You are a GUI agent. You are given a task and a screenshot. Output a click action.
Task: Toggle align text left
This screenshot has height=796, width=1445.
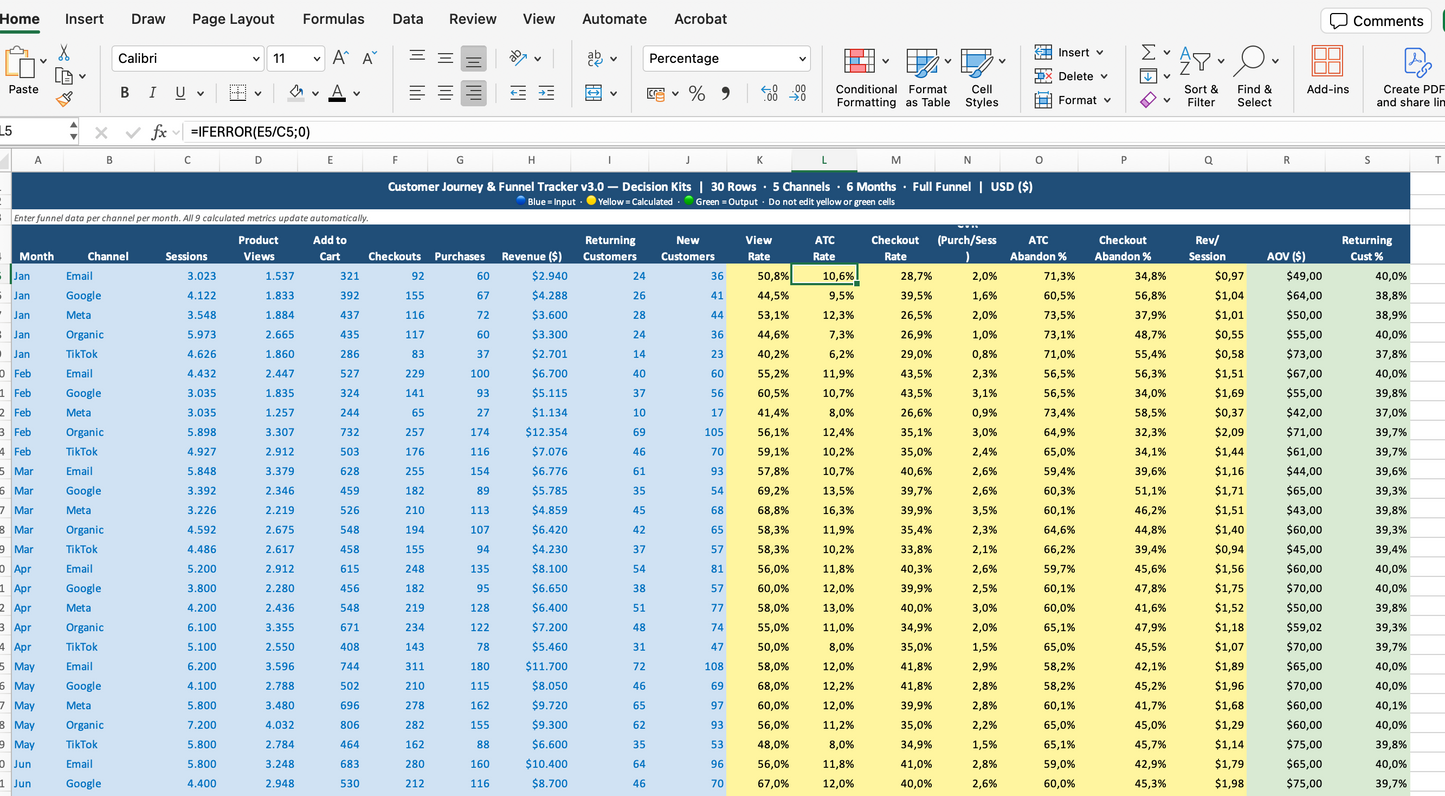[418, 93]
